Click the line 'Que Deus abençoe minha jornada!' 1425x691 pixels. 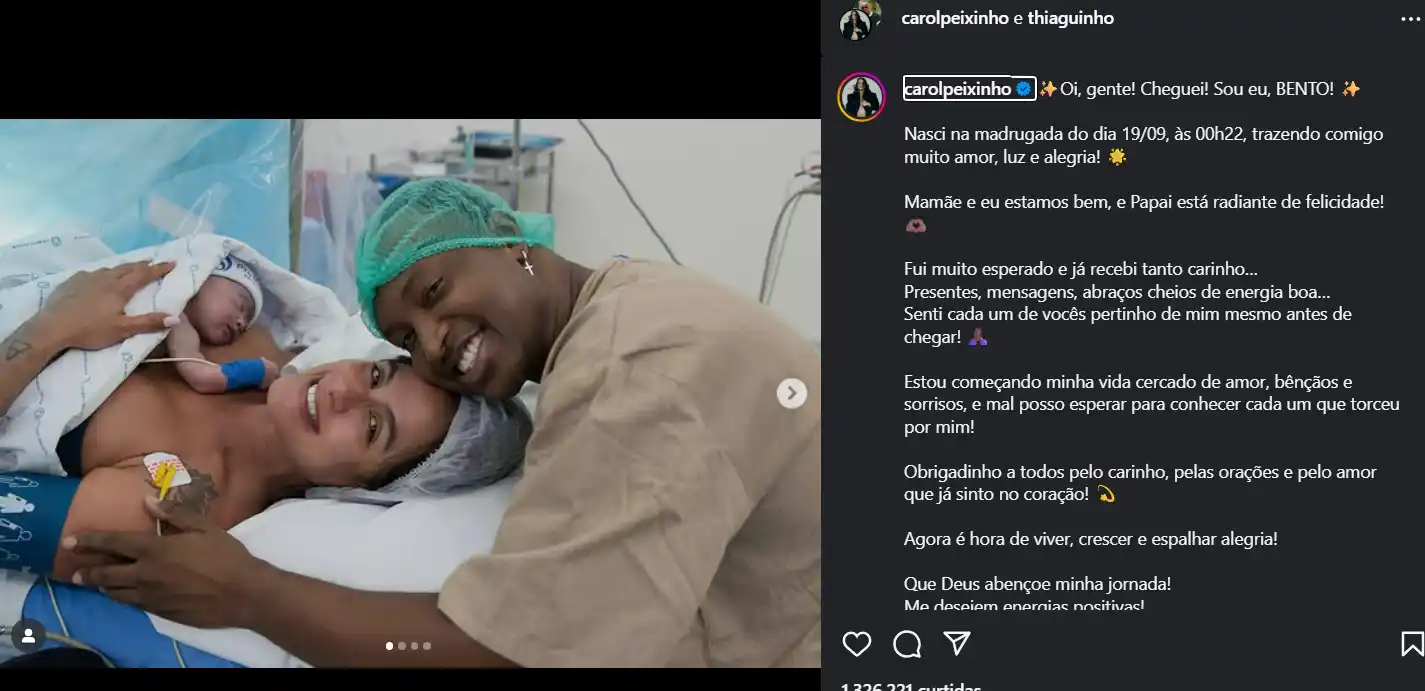[x=1037, y=584]
